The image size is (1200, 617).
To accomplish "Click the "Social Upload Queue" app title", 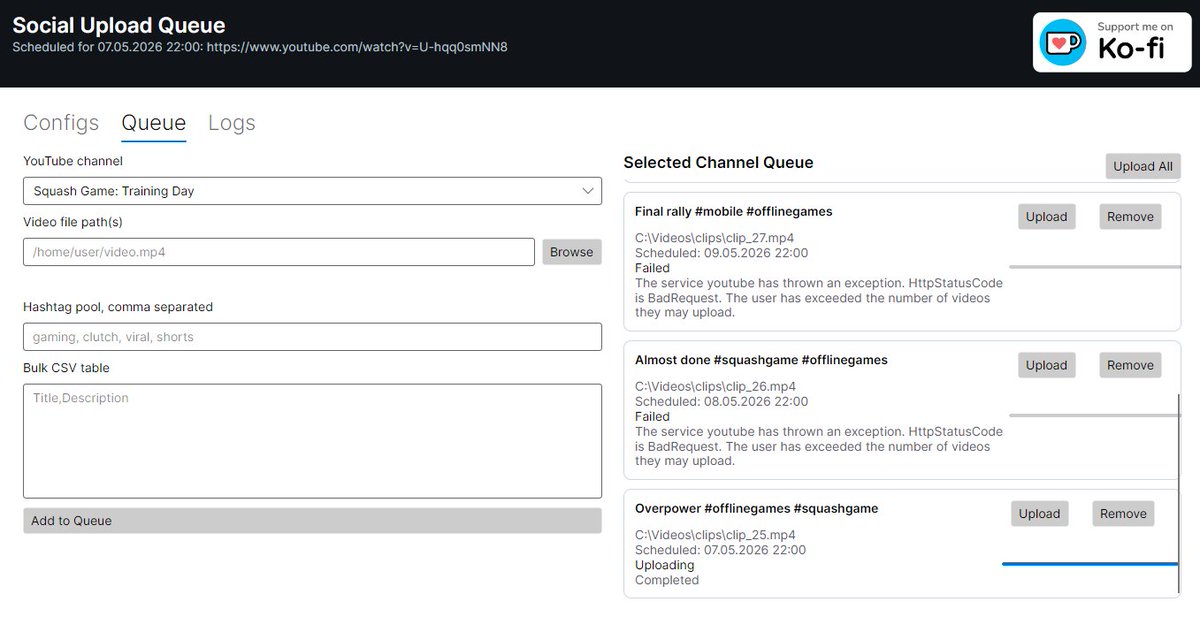I will click(119, 25).
